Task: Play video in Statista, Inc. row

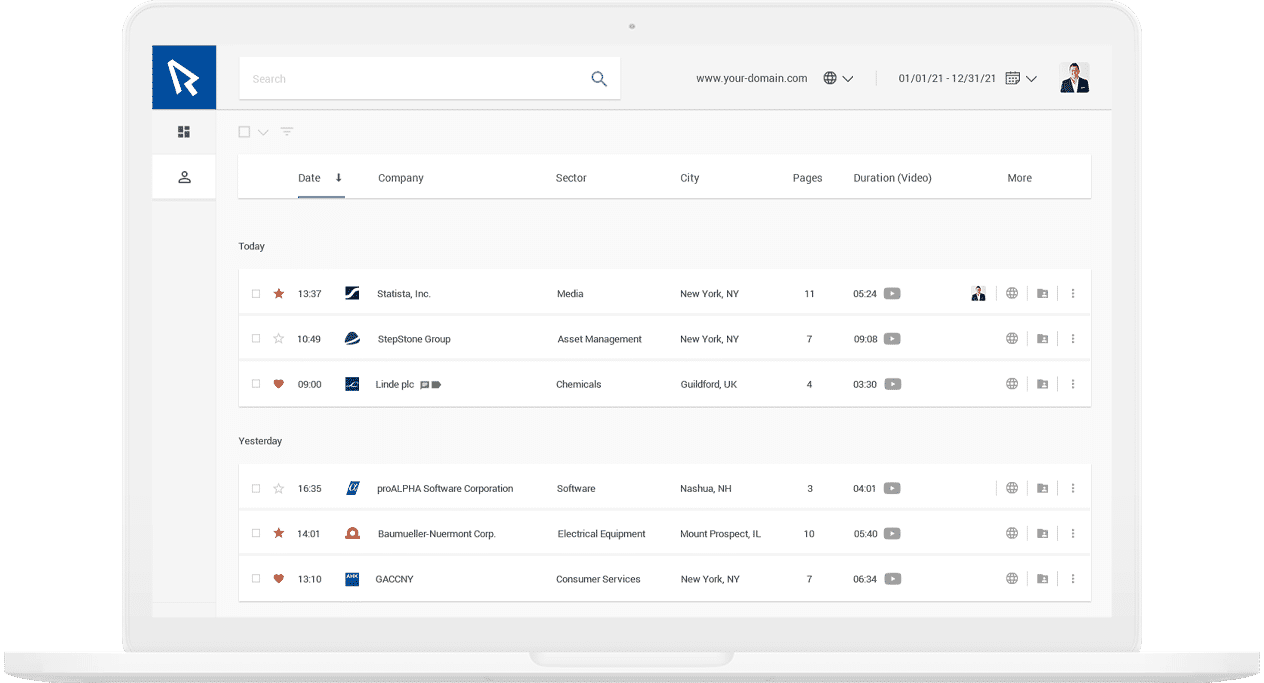Action: pos(892,294)
